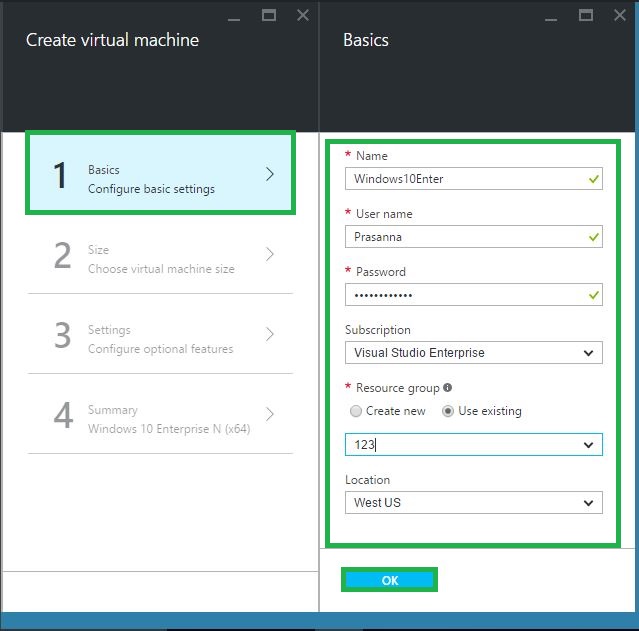Viewport: 639px width, 631px height.
Task: Click the User name field green checkmark
Action: tap(593, 236)
